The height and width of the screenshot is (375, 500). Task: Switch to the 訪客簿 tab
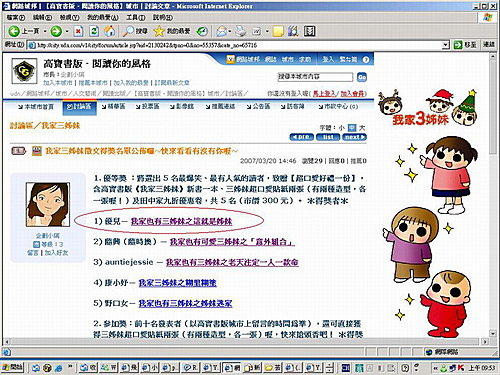(292, 107)
